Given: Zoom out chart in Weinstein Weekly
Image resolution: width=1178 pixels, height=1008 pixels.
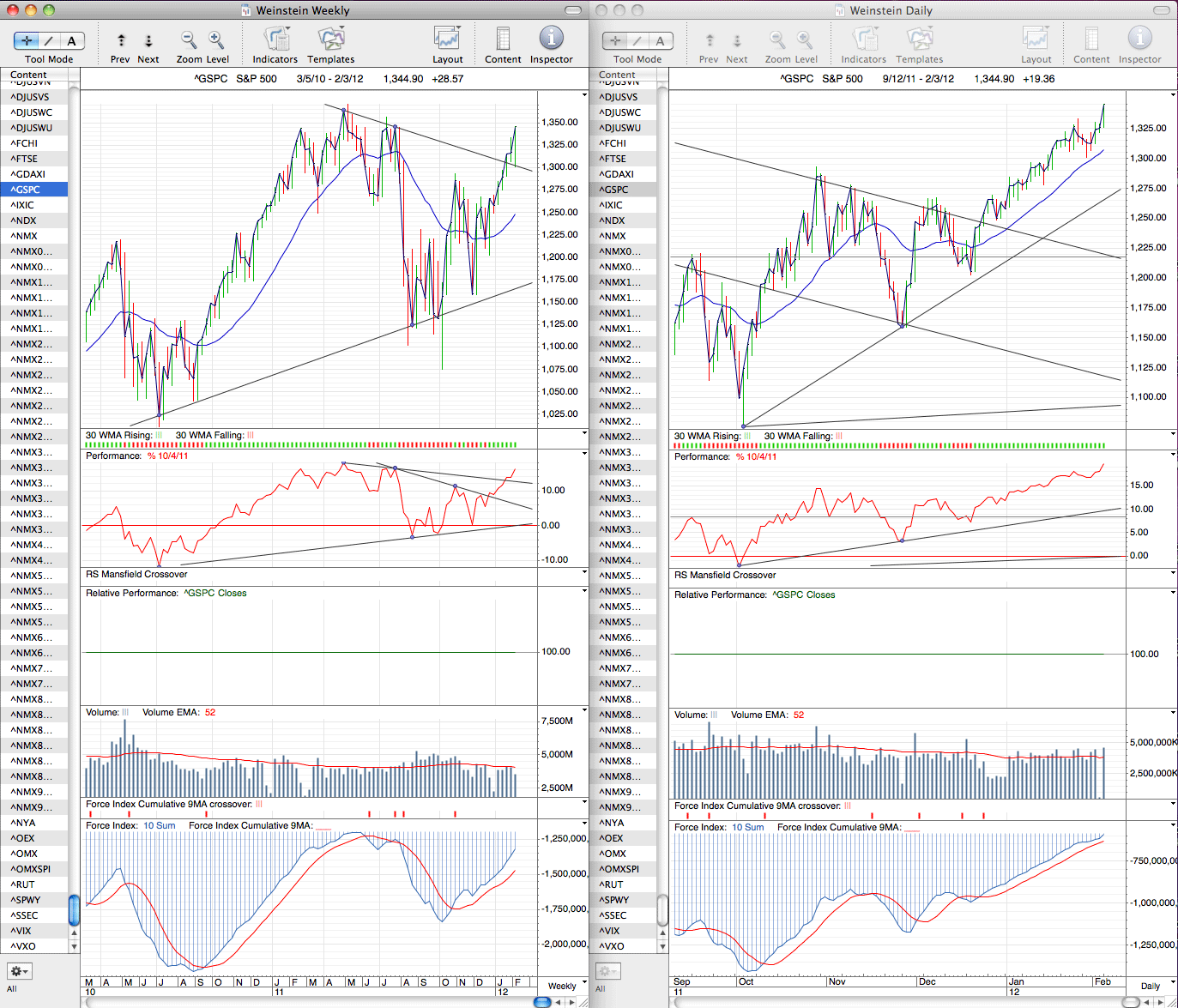Looking at the screenshot, I should coord(189,39).
